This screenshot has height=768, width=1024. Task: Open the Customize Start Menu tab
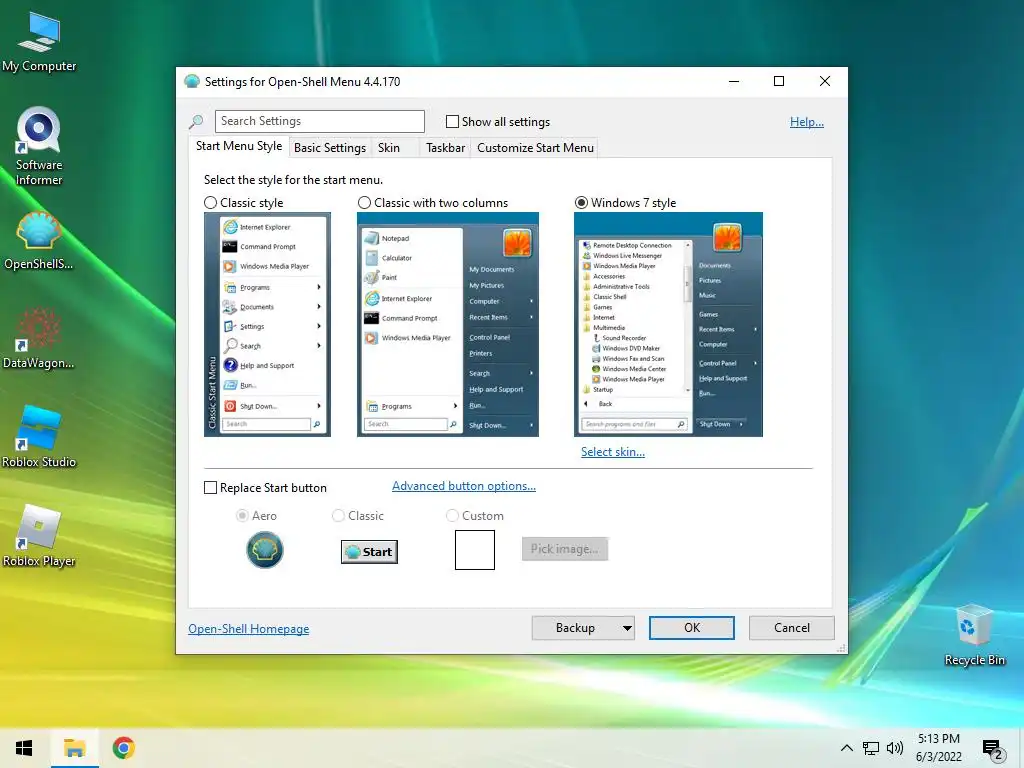(x=536, y=148)
